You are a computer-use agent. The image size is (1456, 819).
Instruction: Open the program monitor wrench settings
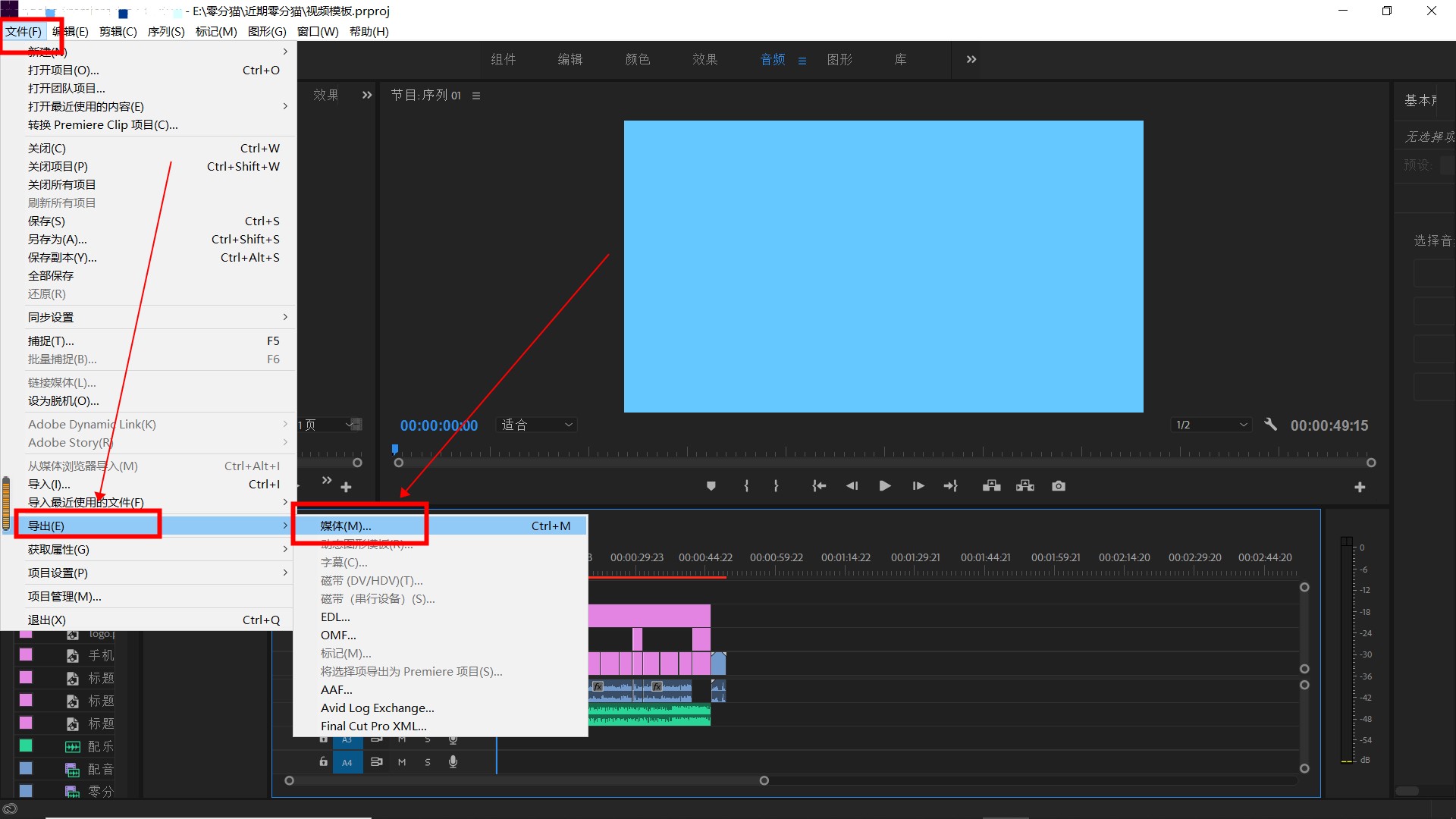1271,425
